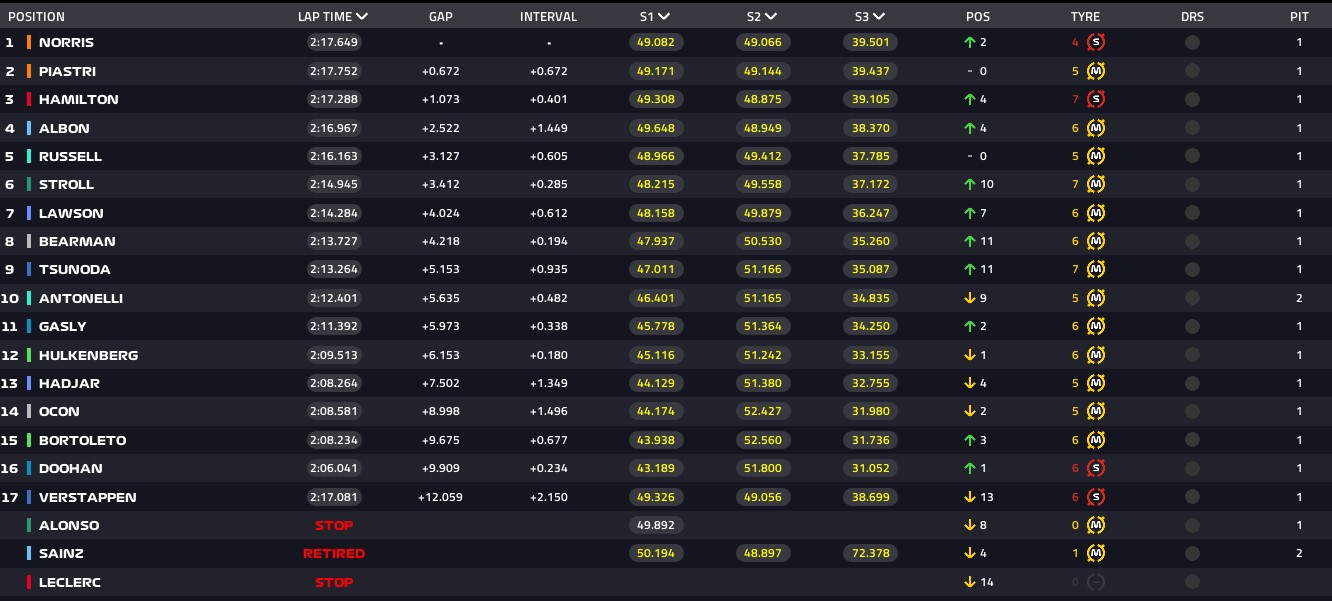1332x601 pixels.
Task: Click Leclerc's unknown tyre icon
Action: click(1096, 582)
